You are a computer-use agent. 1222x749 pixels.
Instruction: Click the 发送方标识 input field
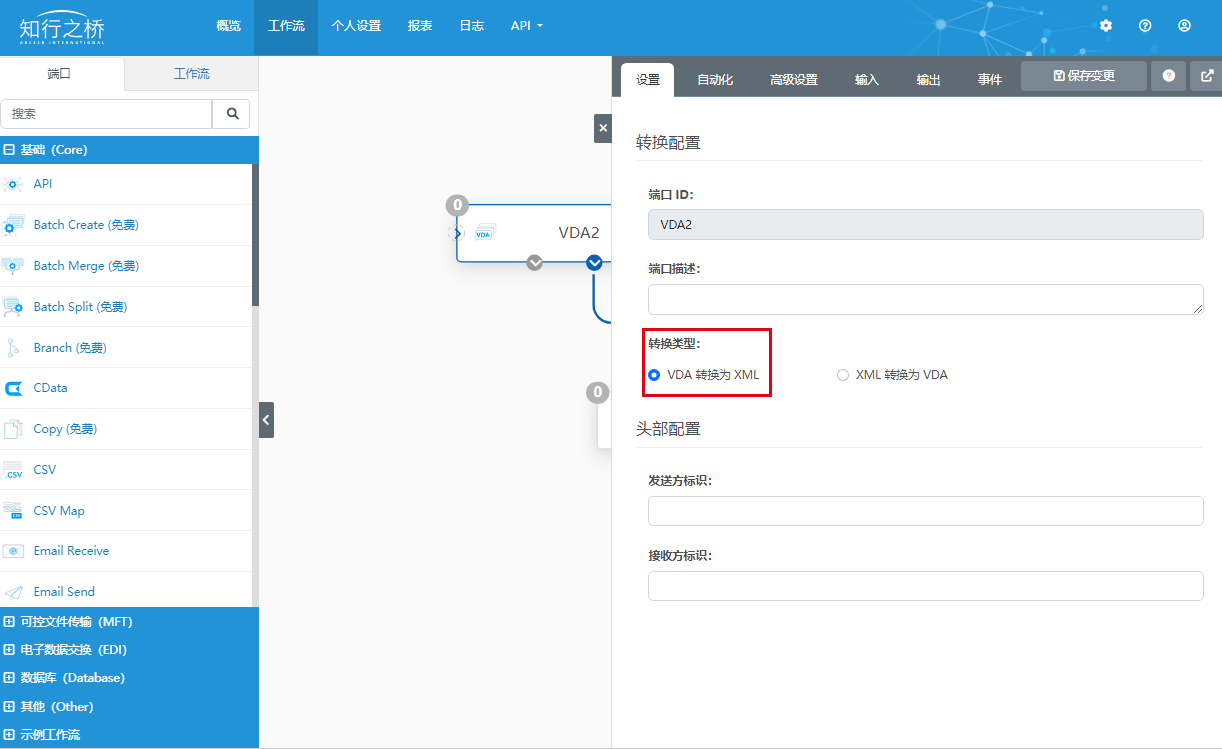click(x=925, y=511)
